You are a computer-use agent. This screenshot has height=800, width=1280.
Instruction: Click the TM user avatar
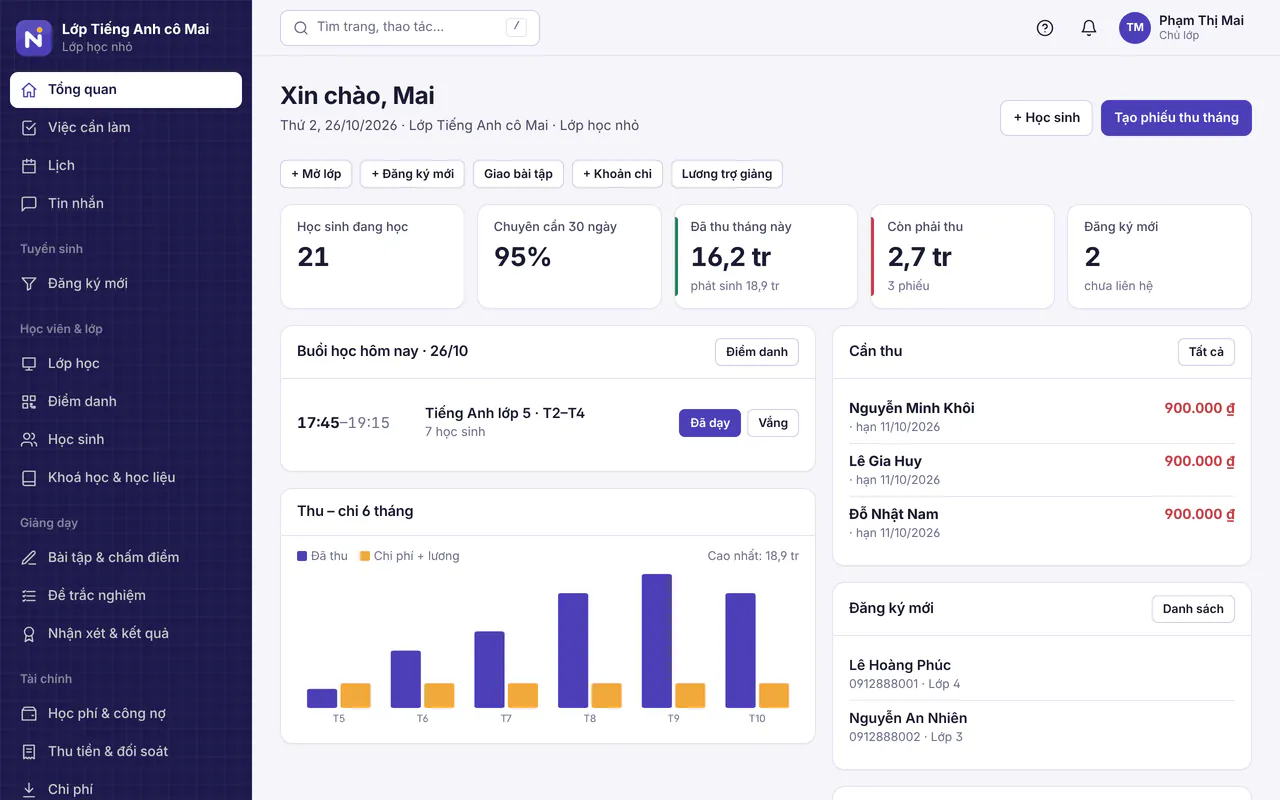tap(1135, 28)
